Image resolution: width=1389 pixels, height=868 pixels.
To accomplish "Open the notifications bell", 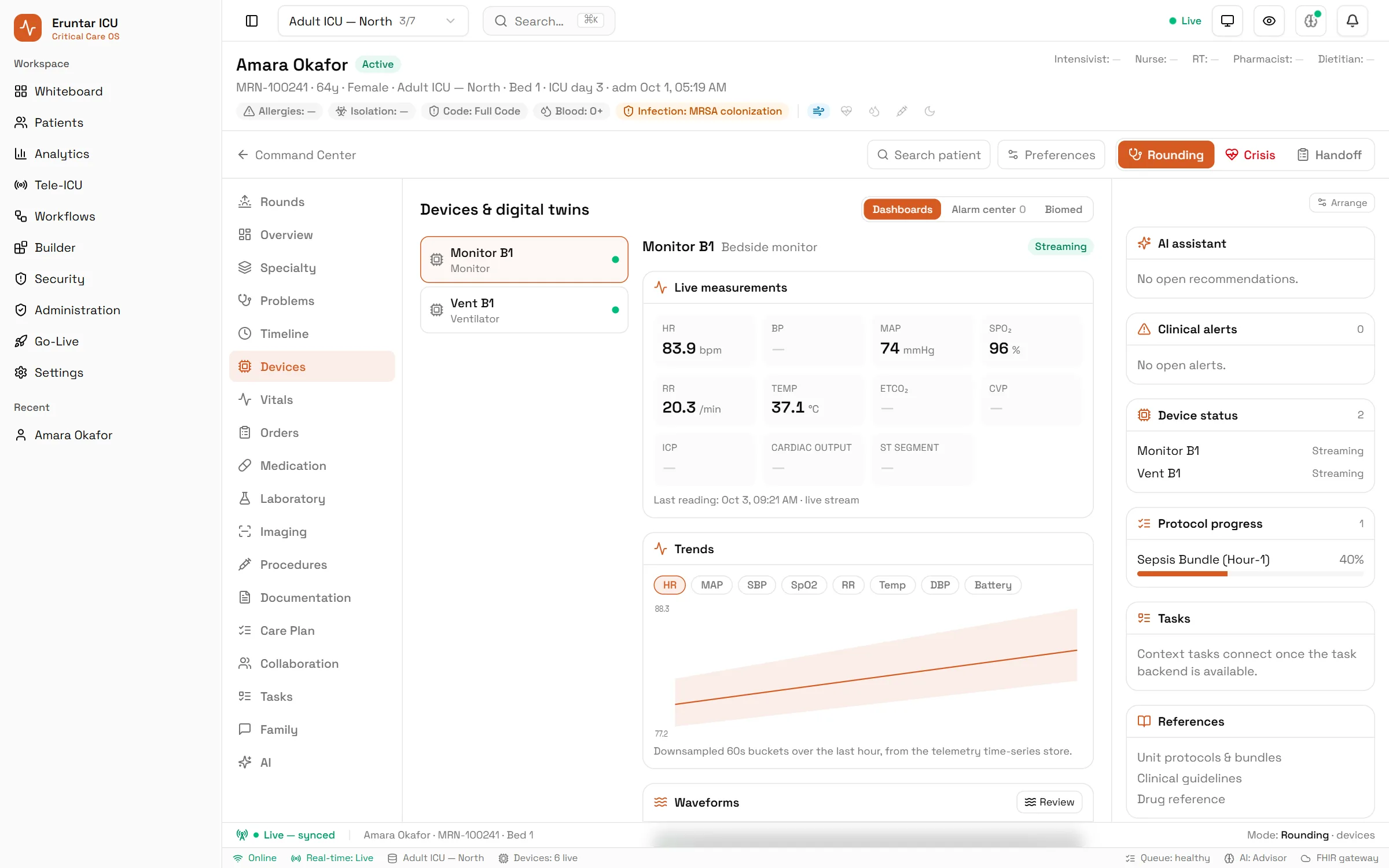I will pyautogui.click(x=1352, y=21).
